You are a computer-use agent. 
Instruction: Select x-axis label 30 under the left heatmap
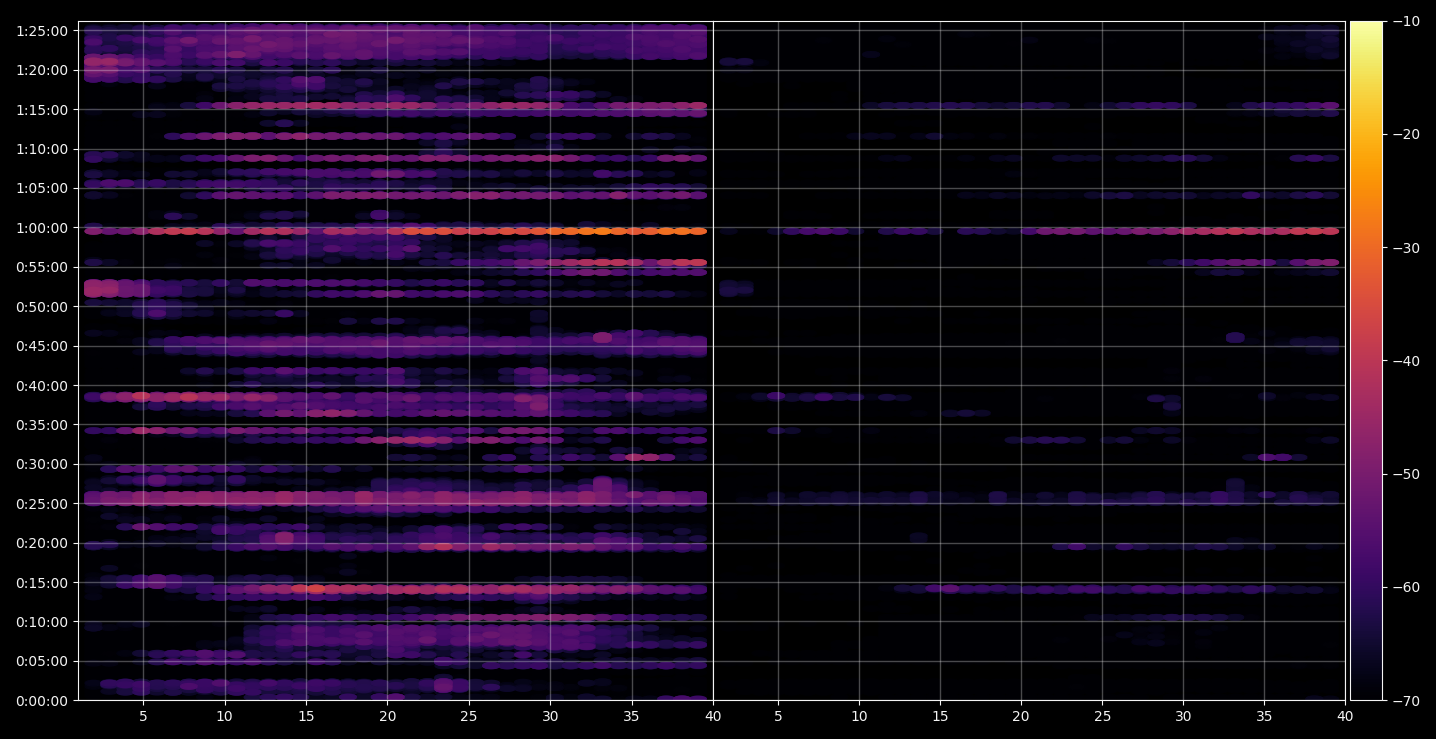(x=550, y=716)
